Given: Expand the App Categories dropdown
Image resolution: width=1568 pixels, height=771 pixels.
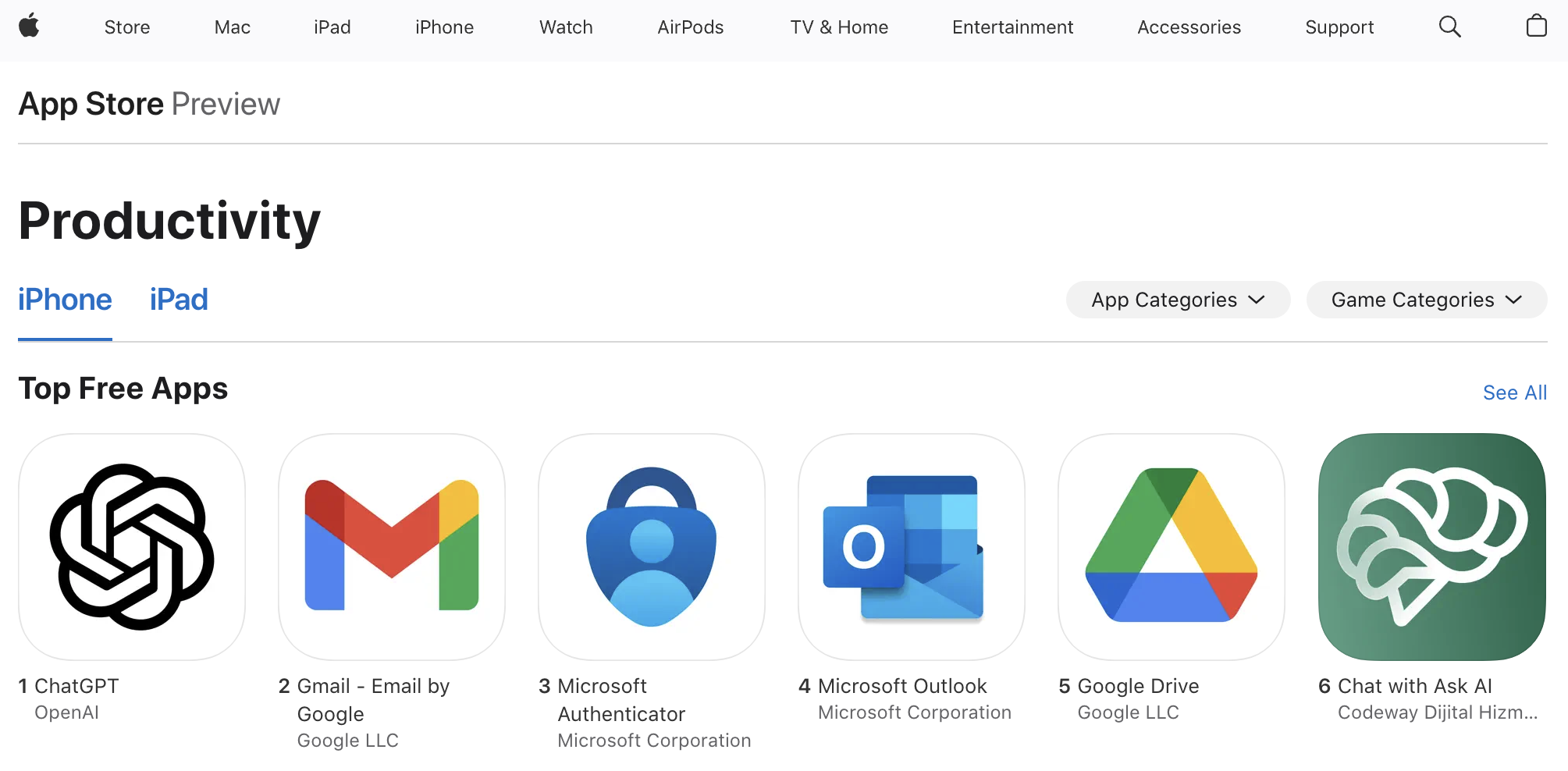Looking at the screenshot, I should point(1178,300).
